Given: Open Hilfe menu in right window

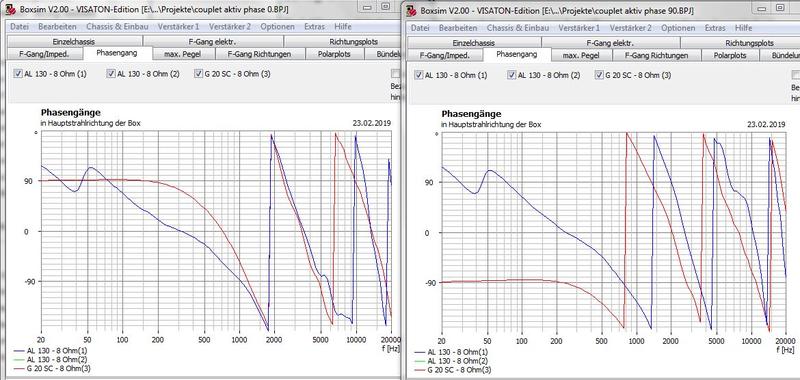Looking at the screenshot, I should [743, 28].
